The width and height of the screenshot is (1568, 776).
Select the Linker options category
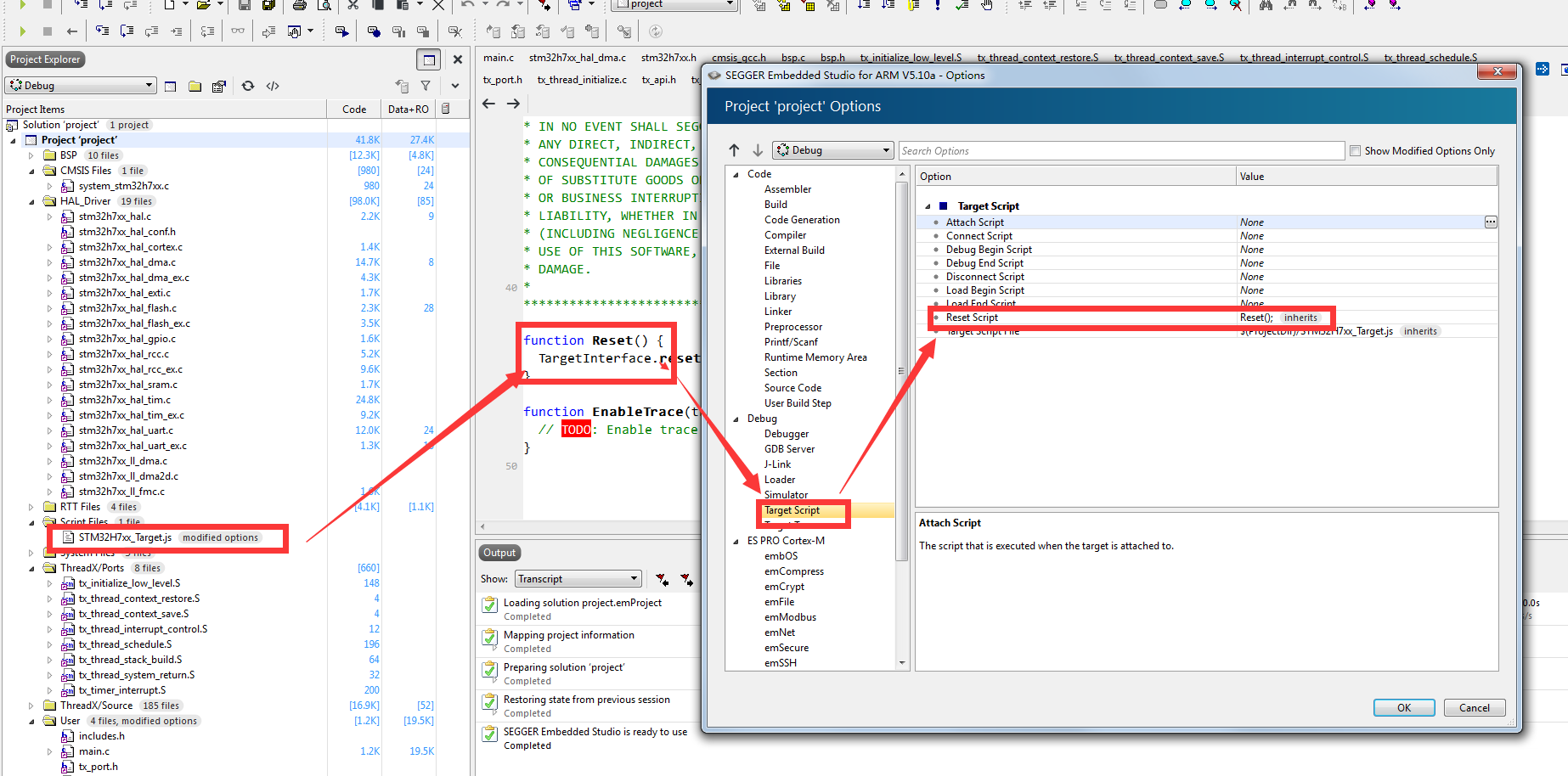coord(778,312)
